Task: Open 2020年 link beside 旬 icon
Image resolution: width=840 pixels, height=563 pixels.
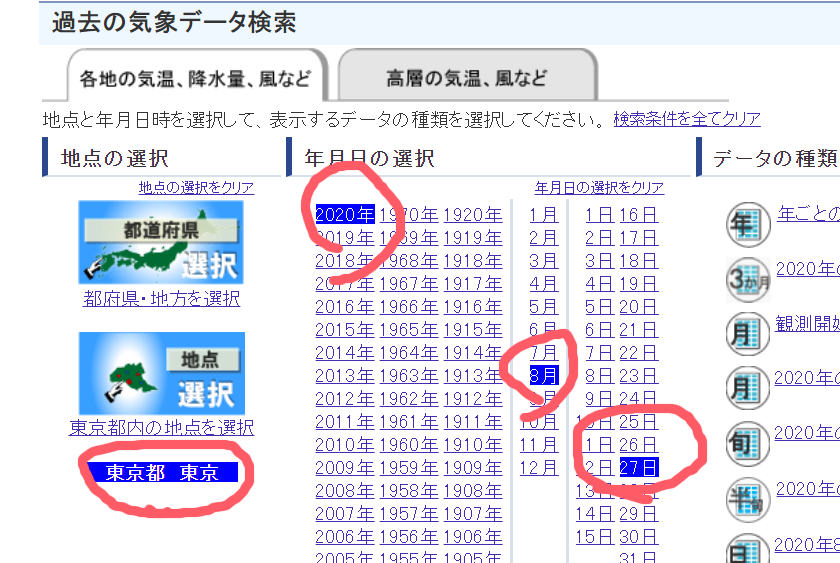Action: pos(807,433)
